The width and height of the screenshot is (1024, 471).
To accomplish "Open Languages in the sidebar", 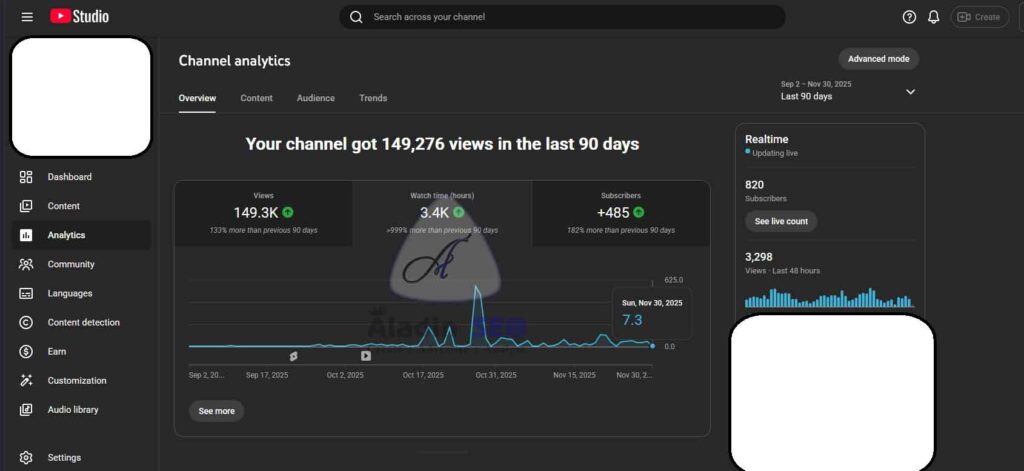I will [x=69, y=293].
